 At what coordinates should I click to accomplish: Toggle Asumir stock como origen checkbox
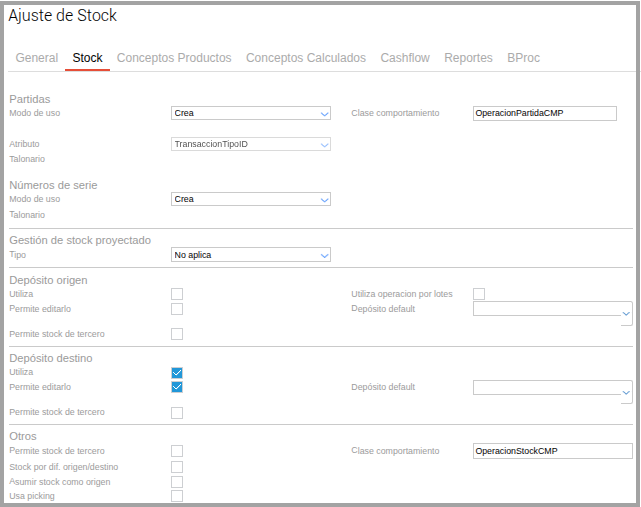point(177,482)
